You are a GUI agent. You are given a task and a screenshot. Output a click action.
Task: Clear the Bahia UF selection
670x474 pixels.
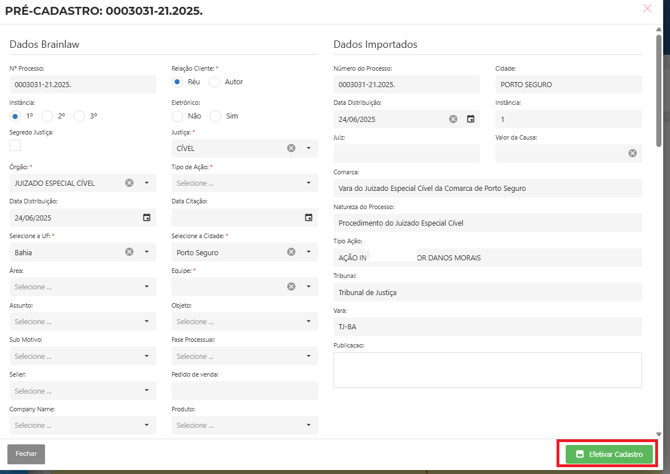click(129, 252)
